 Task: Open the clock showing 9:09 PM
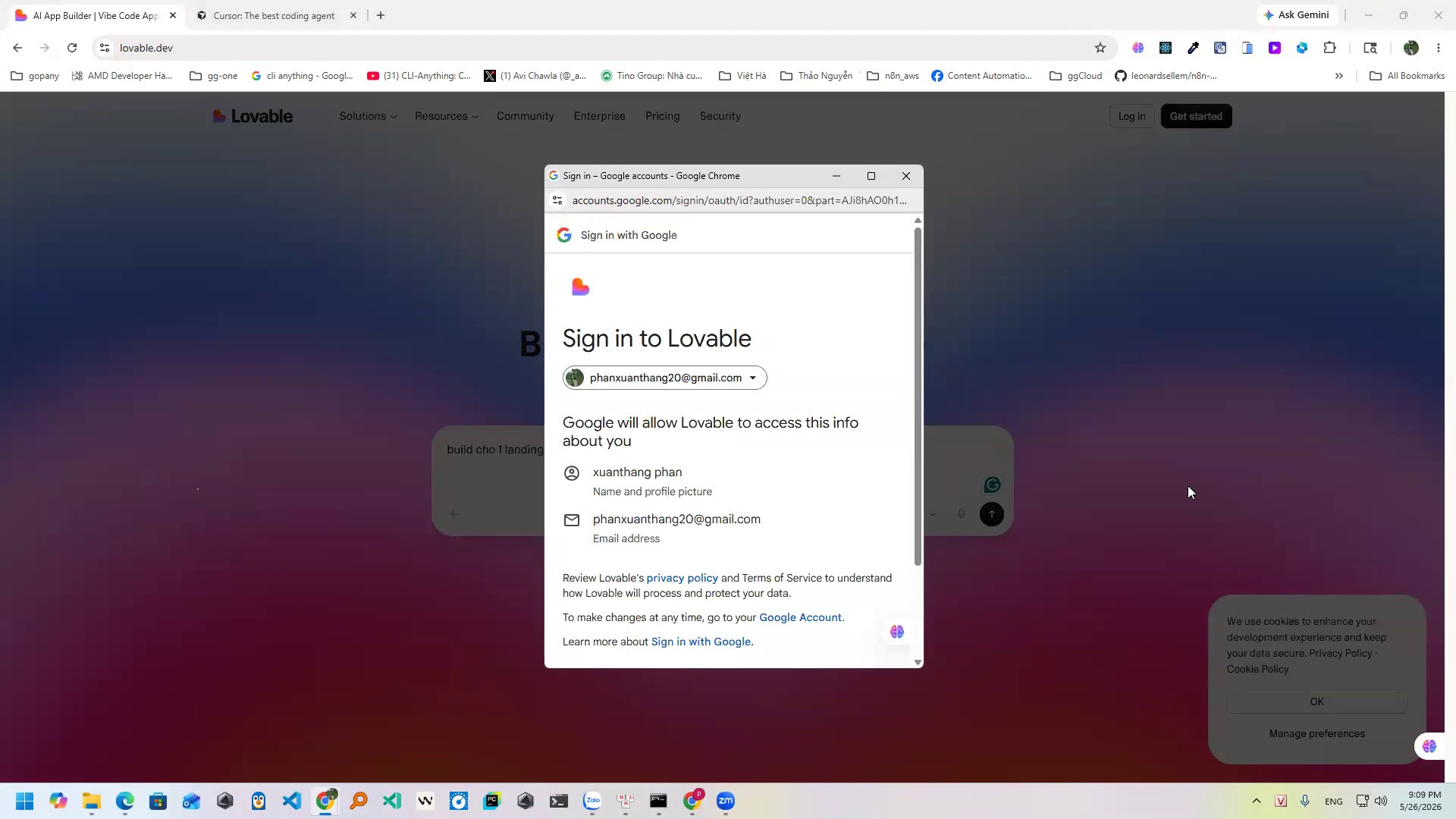(x=1420, y=801)
